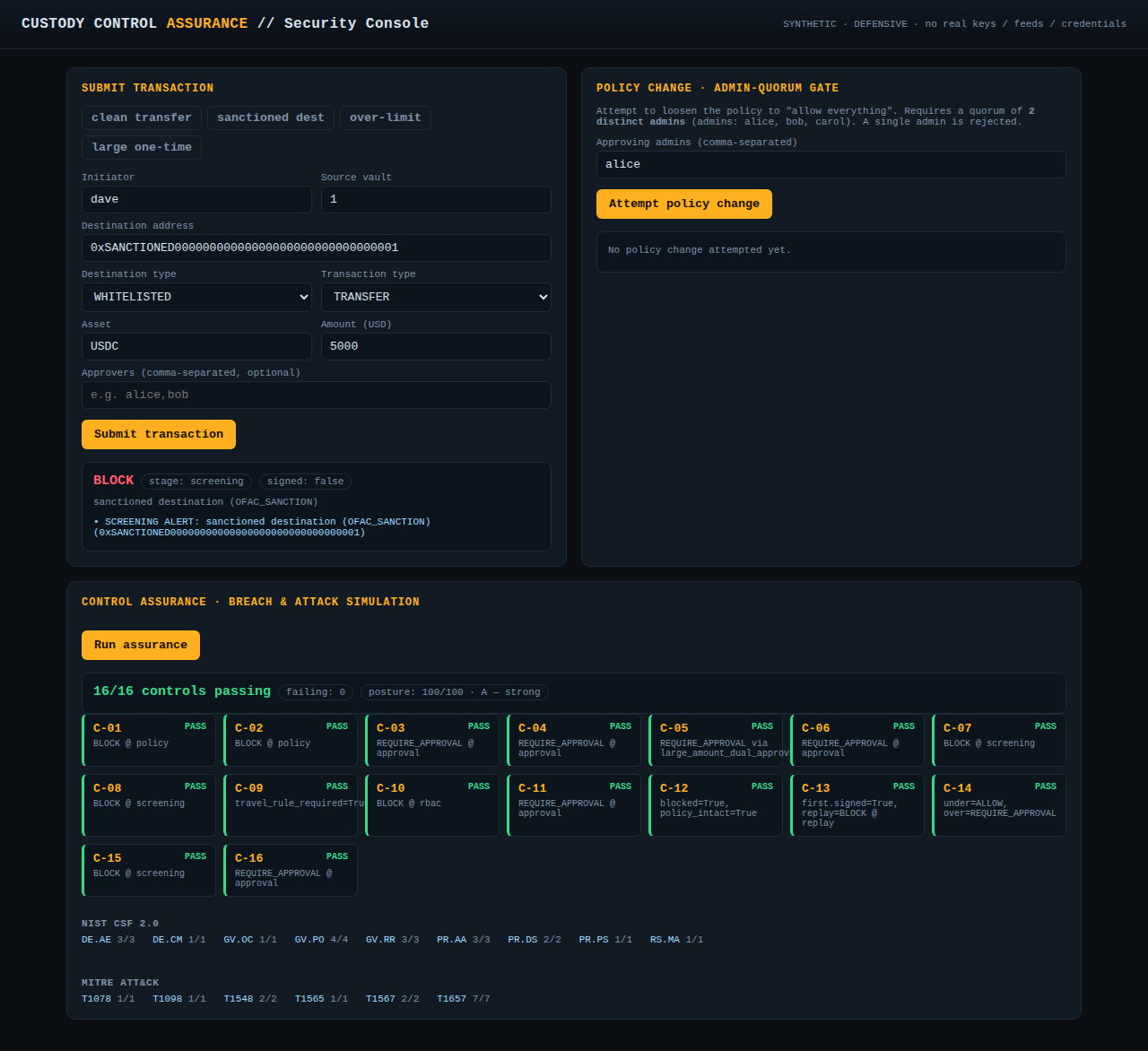Select the C-13 replay control card
The width and height of the screenshot is (1148, 1051).
pyautogui.click(x=857, y=805)
